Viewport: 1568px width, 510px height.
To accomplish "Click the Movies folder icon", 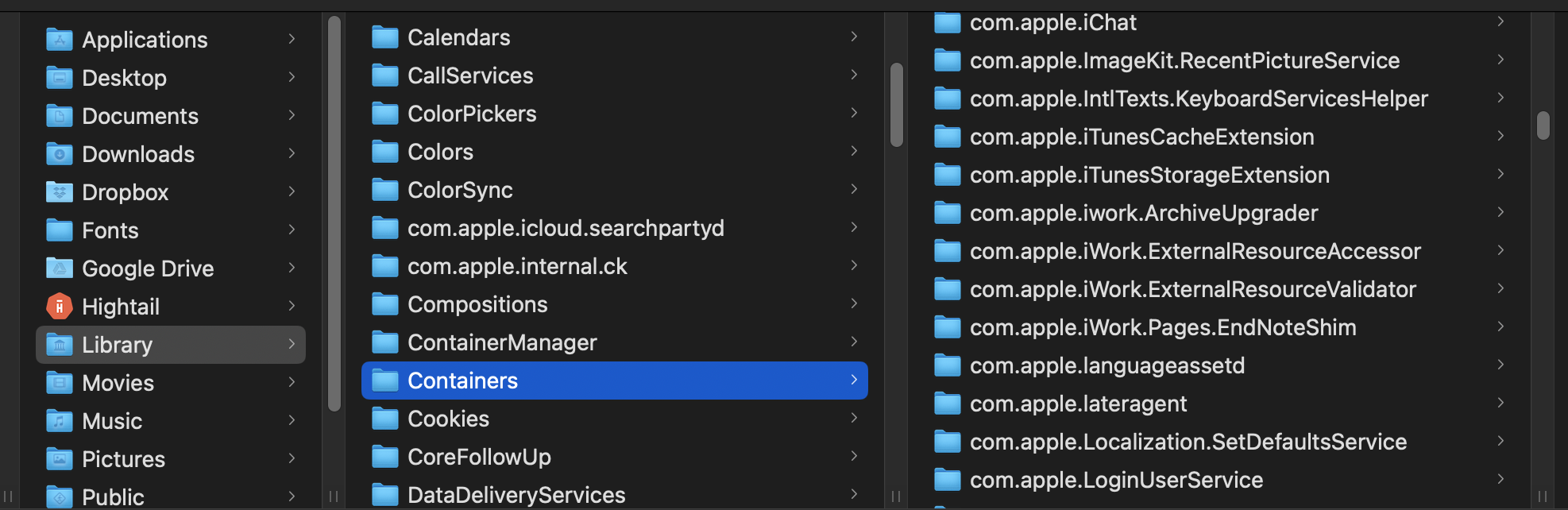I will (60, 383).
